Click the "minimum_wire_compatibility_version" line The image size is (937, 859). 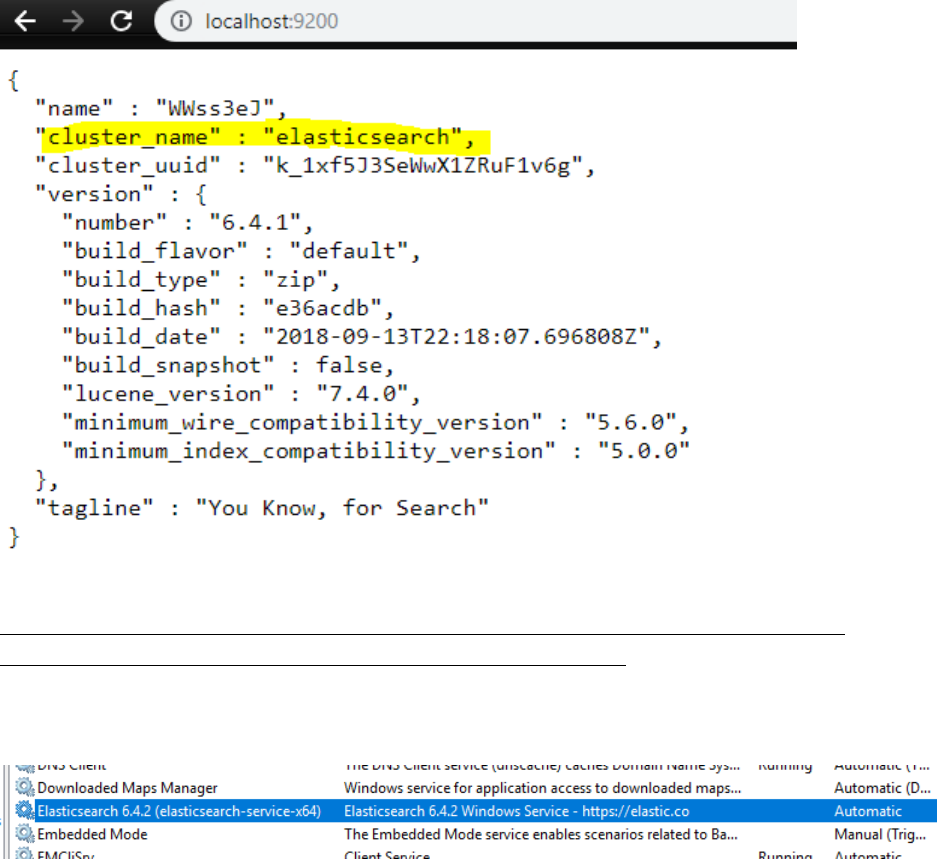(x=375, y=423)
